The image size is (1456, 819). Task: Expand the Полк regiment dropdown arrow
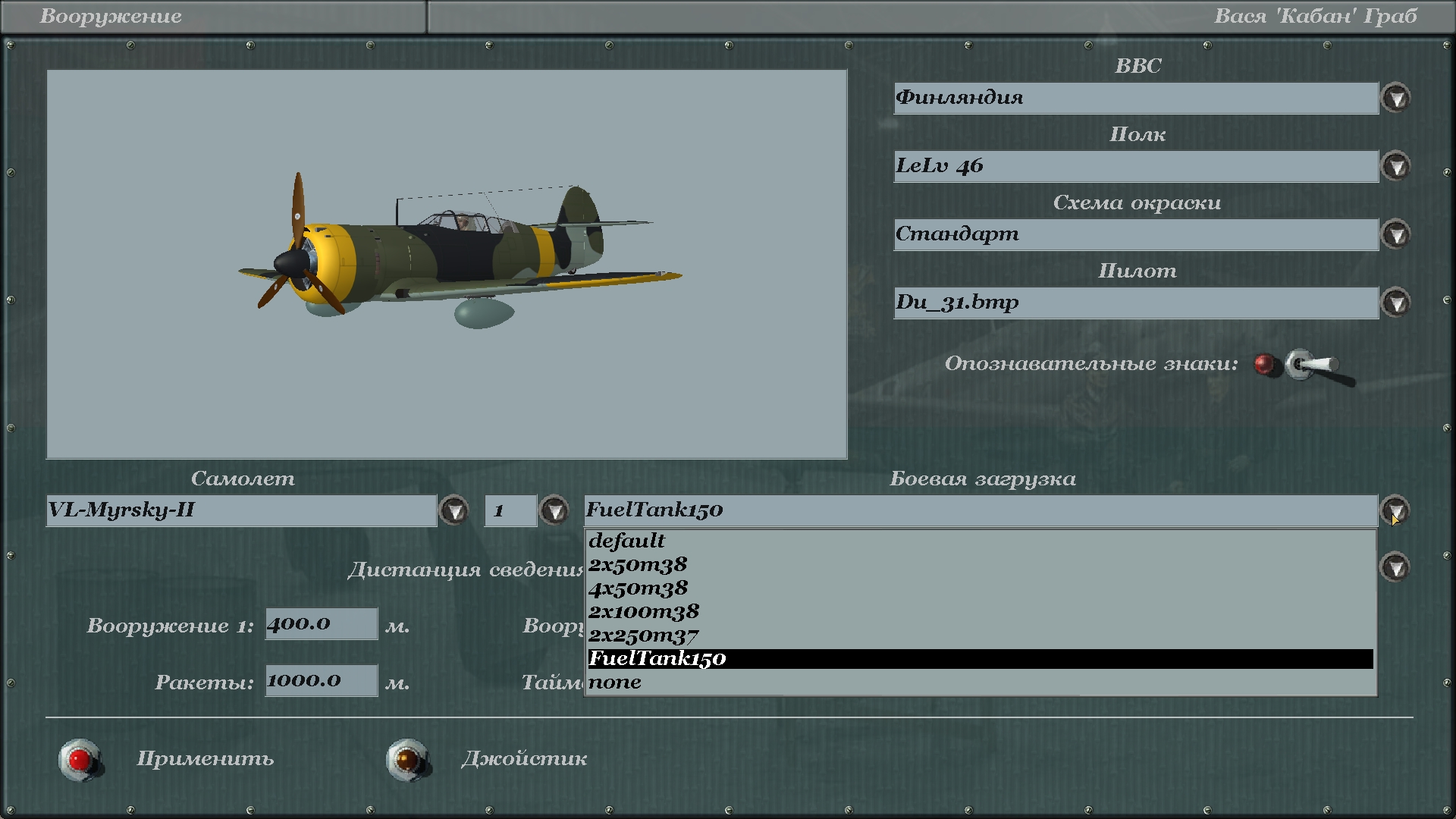coord(1395,167)
